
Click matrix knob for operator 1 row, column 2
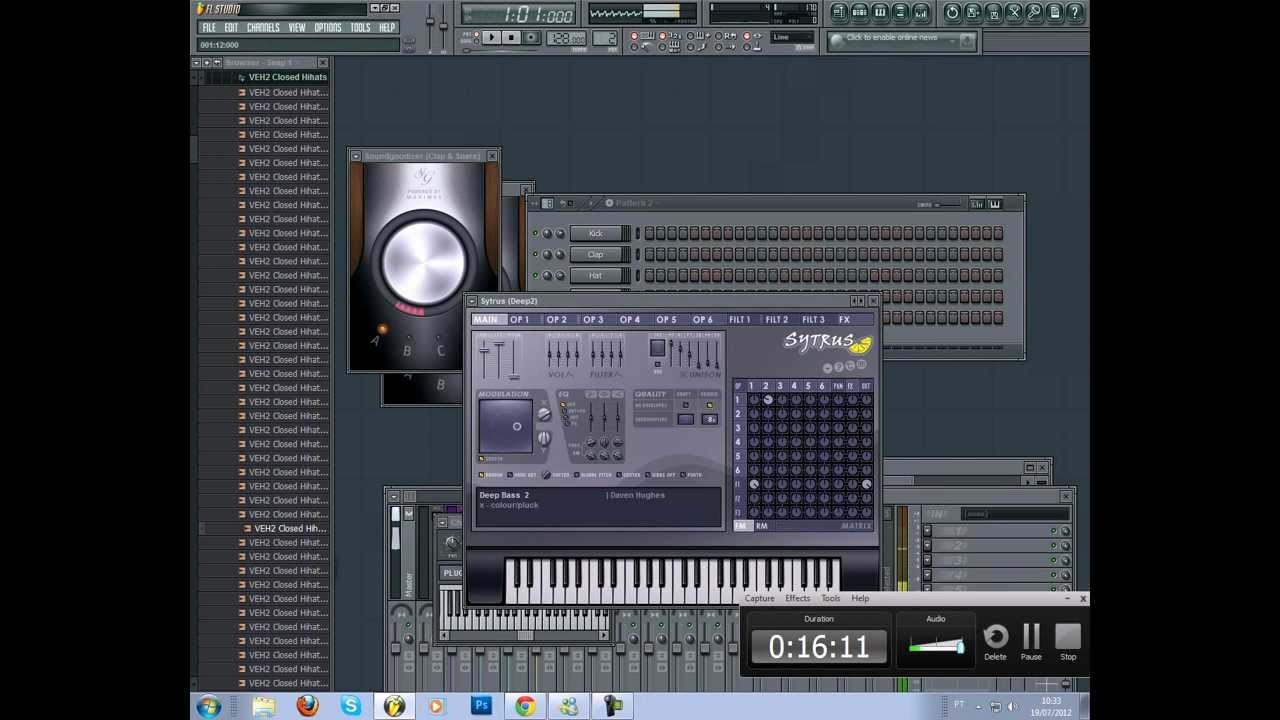[768, 400]
